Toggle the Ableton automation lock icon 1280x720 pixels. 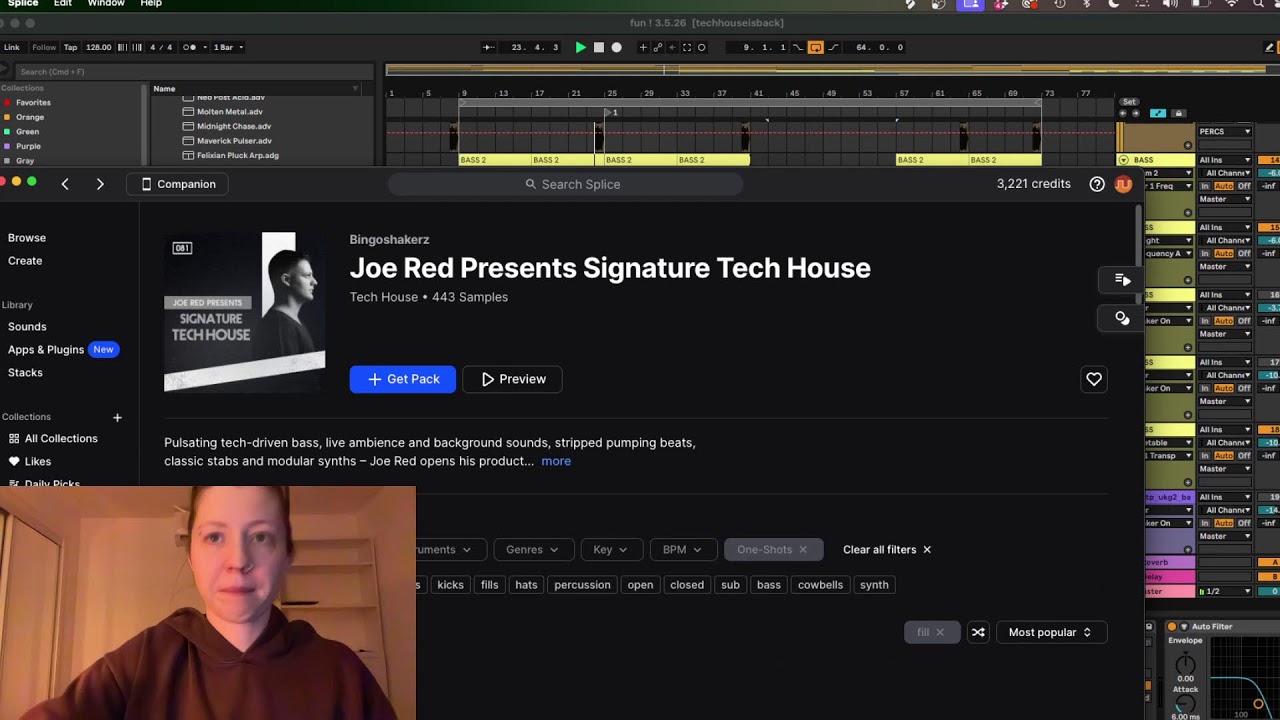1178,113
